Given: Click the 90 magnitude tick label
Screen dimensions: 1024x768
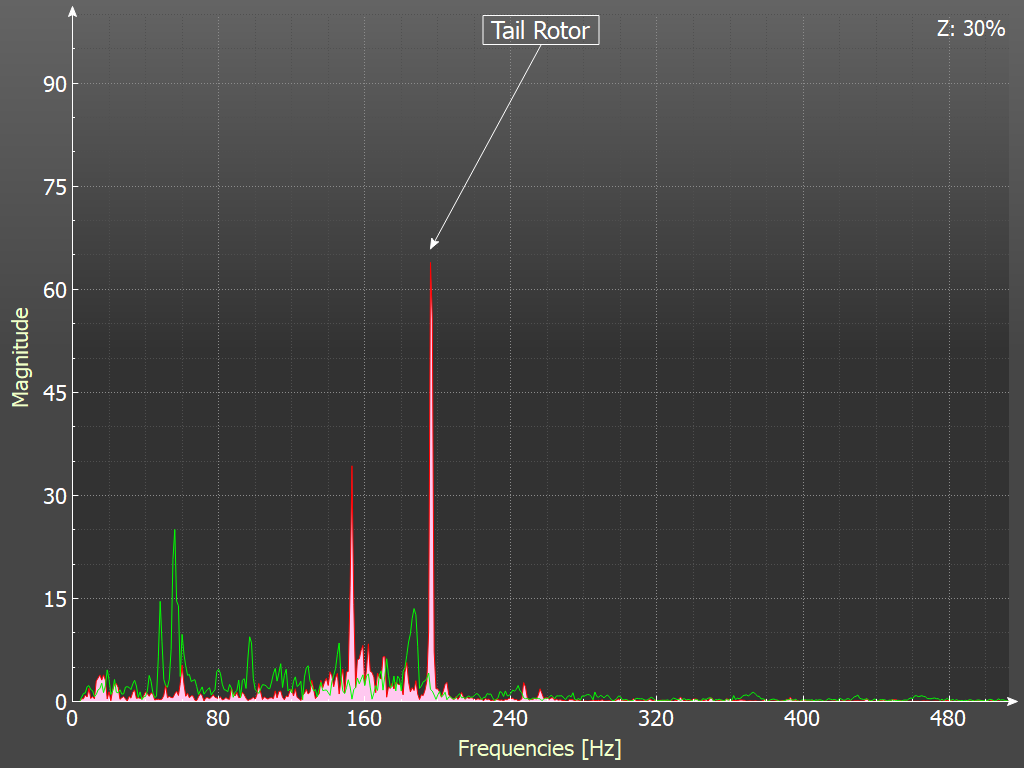Looking at the screenshot, I should (54, 84).
